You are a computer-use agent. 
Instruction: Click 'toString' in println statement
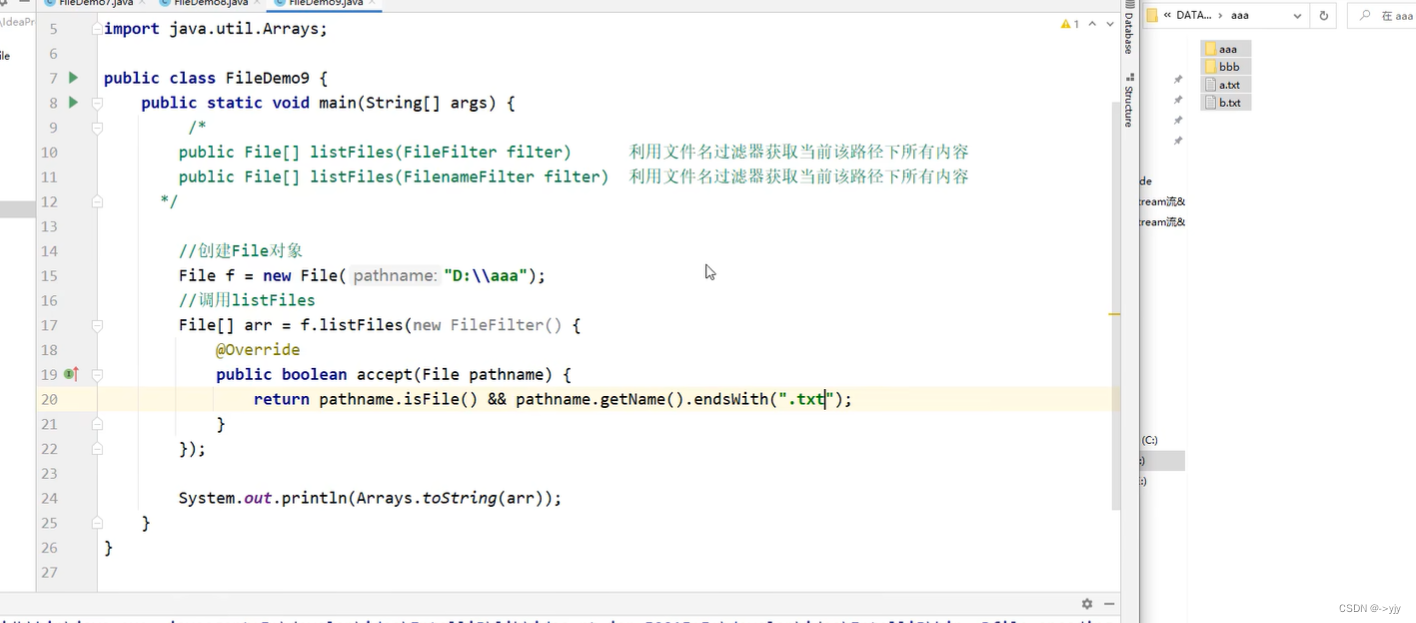(x=460, y=498)
